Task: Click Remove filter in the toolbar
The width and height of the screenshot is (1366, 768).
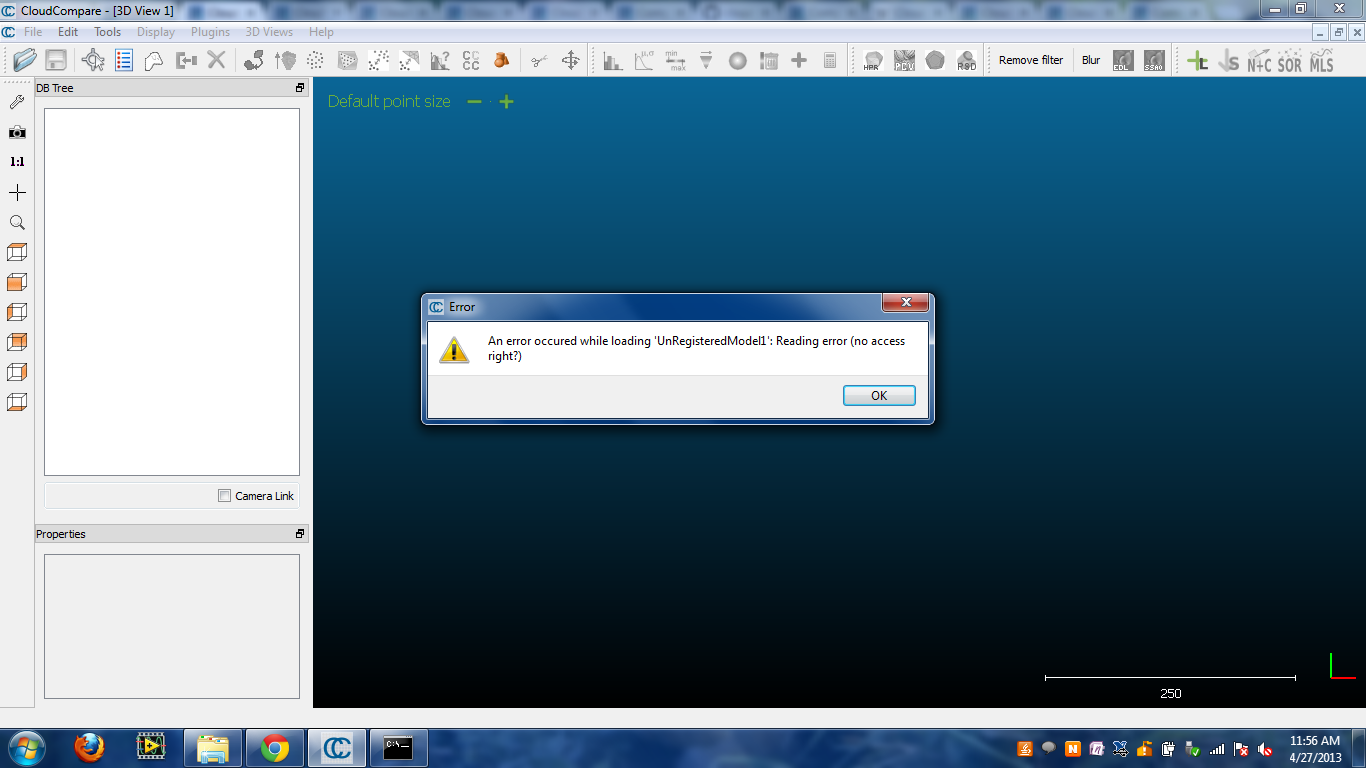Action: click(1030, 60)
